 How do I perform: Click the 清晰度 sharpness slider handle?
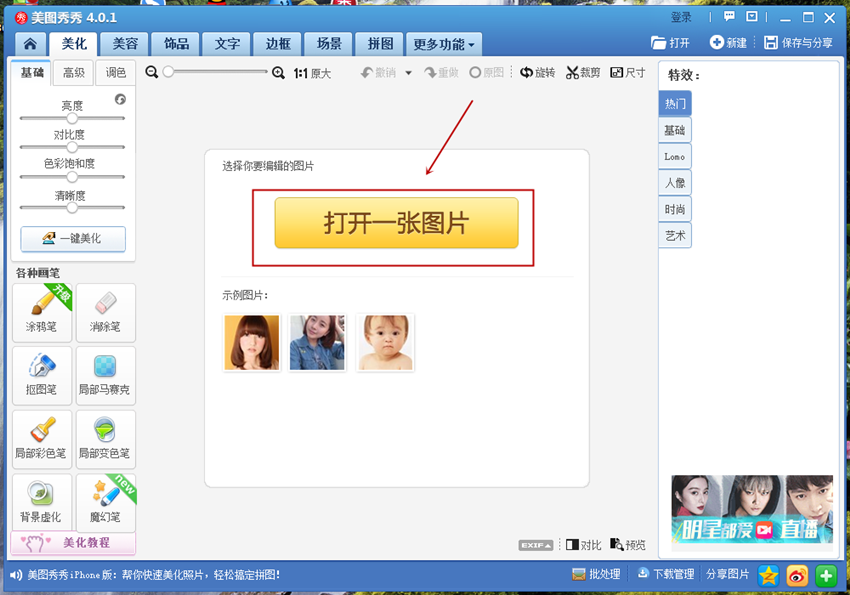coord(72,207)
